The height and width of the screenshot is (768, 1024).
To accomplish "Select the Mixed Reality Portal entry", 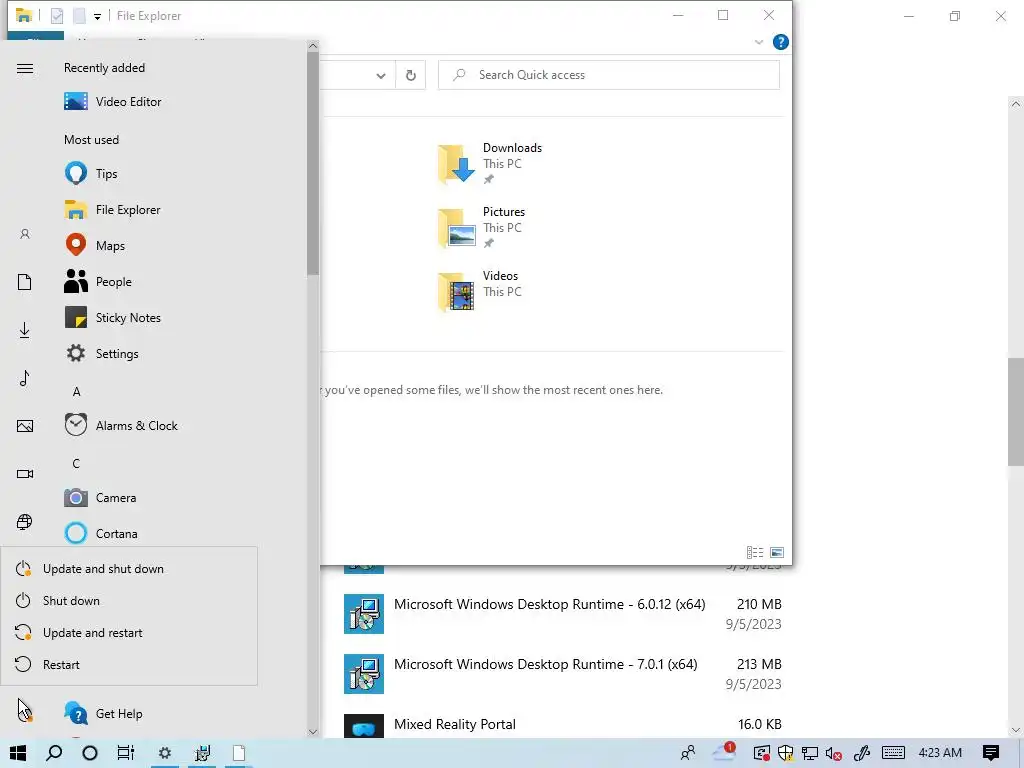I will click(563, 725).
